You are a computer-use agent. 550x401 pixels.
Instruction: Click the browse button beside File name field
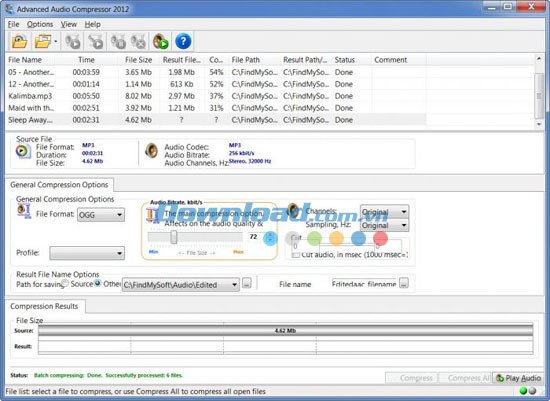click(x=404, y=283)
